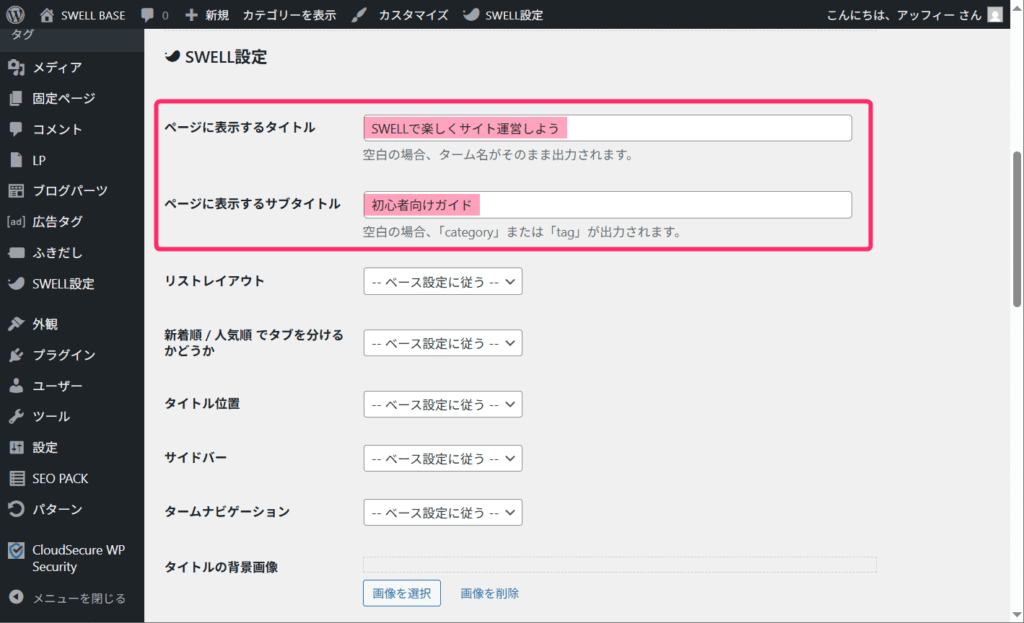The height and width of the screenshot is (623, 1024).
Task: Click the 空白の場合、ターム名がそのまま出力されます。 hint text
Action: (498, 155)
